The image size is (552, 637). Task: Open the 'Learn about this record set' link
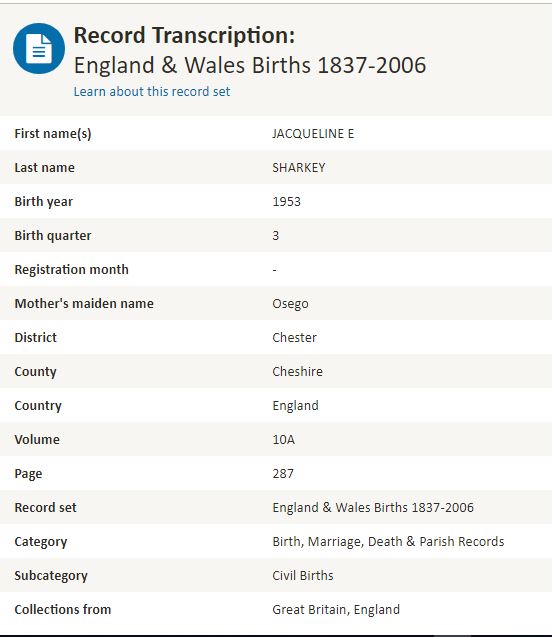pyautogui.click(x=152, y=91)
